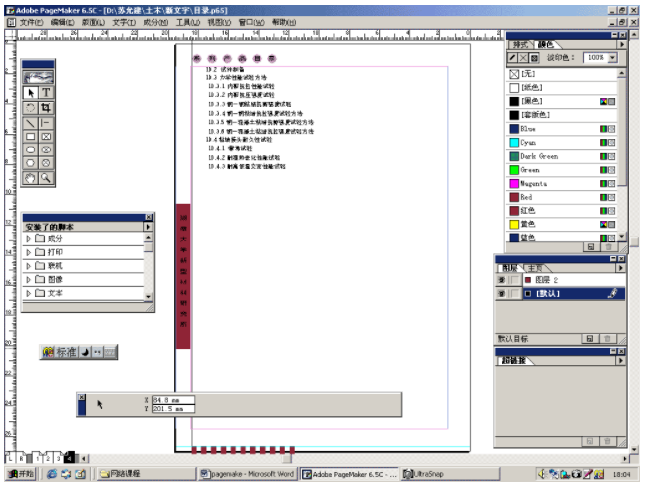Viewport: 645px width, 489px height.
Task: Expand the 成分 scripts folder
Action: [28, 238]
